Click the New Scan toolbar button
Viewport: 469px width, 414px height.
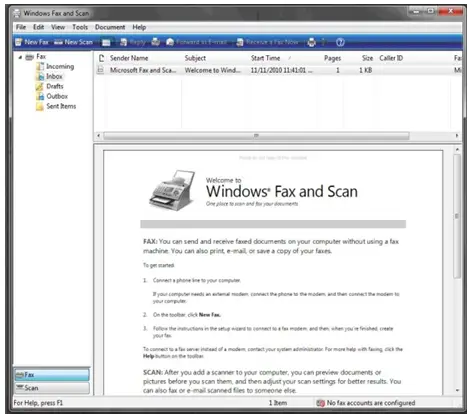tap(73, 42)
